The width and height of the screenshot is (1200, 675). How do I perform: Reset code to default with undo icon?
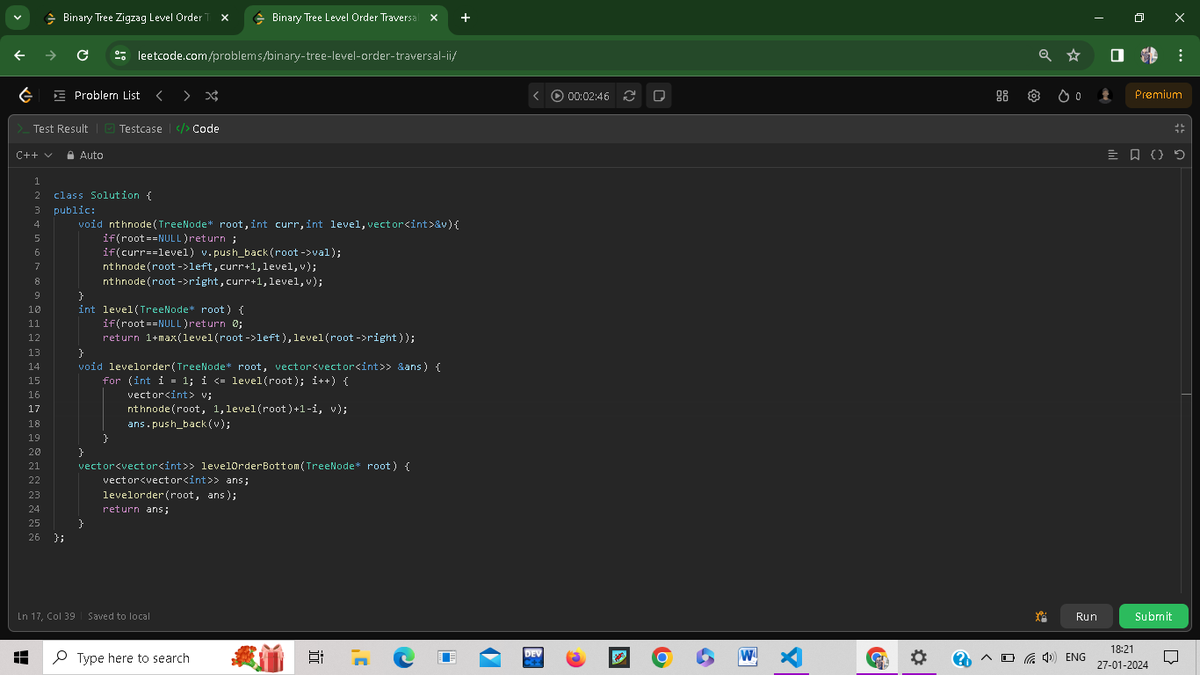(1179, 155)
